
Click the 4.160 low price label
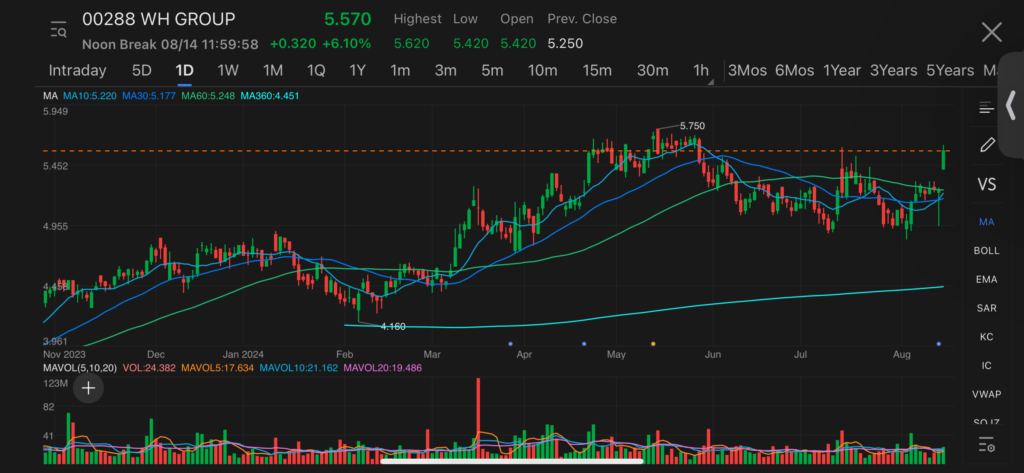(393, 326)
